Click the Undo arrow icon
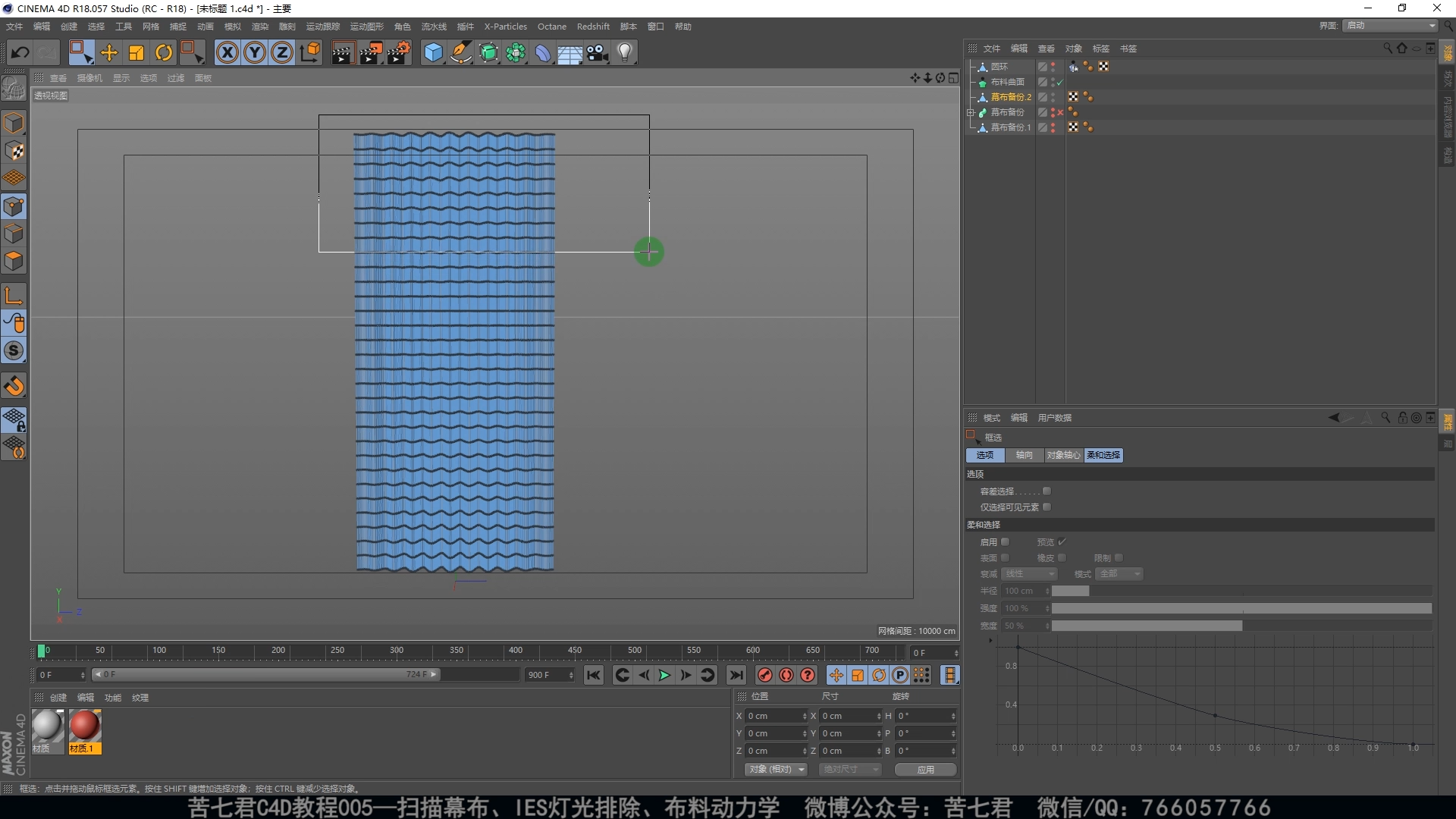Viewport: 1456px width, 819px height. click(20, 52)
